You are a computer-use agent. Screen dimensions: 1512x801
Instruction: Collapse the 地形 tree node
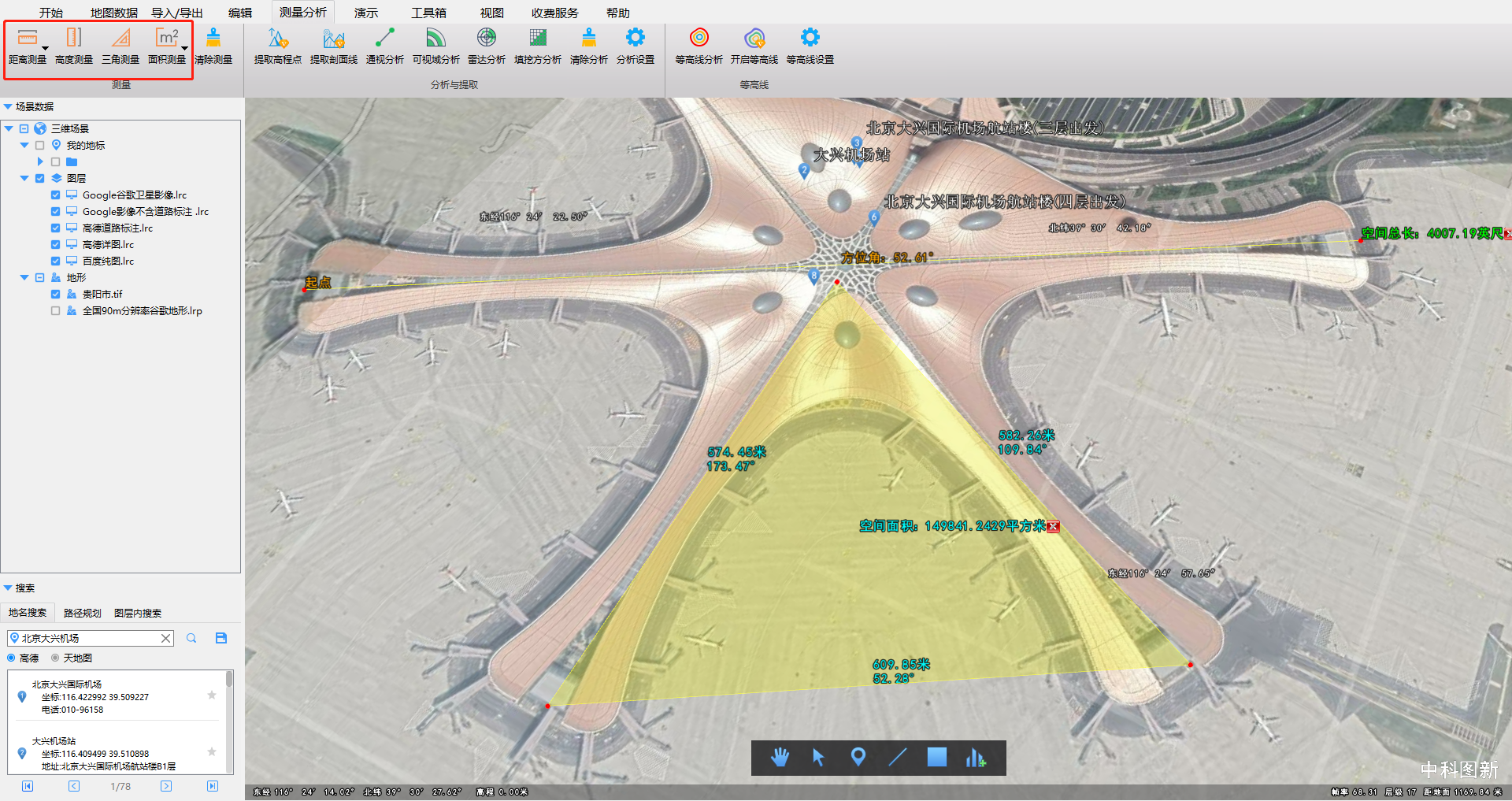[24, 277]
